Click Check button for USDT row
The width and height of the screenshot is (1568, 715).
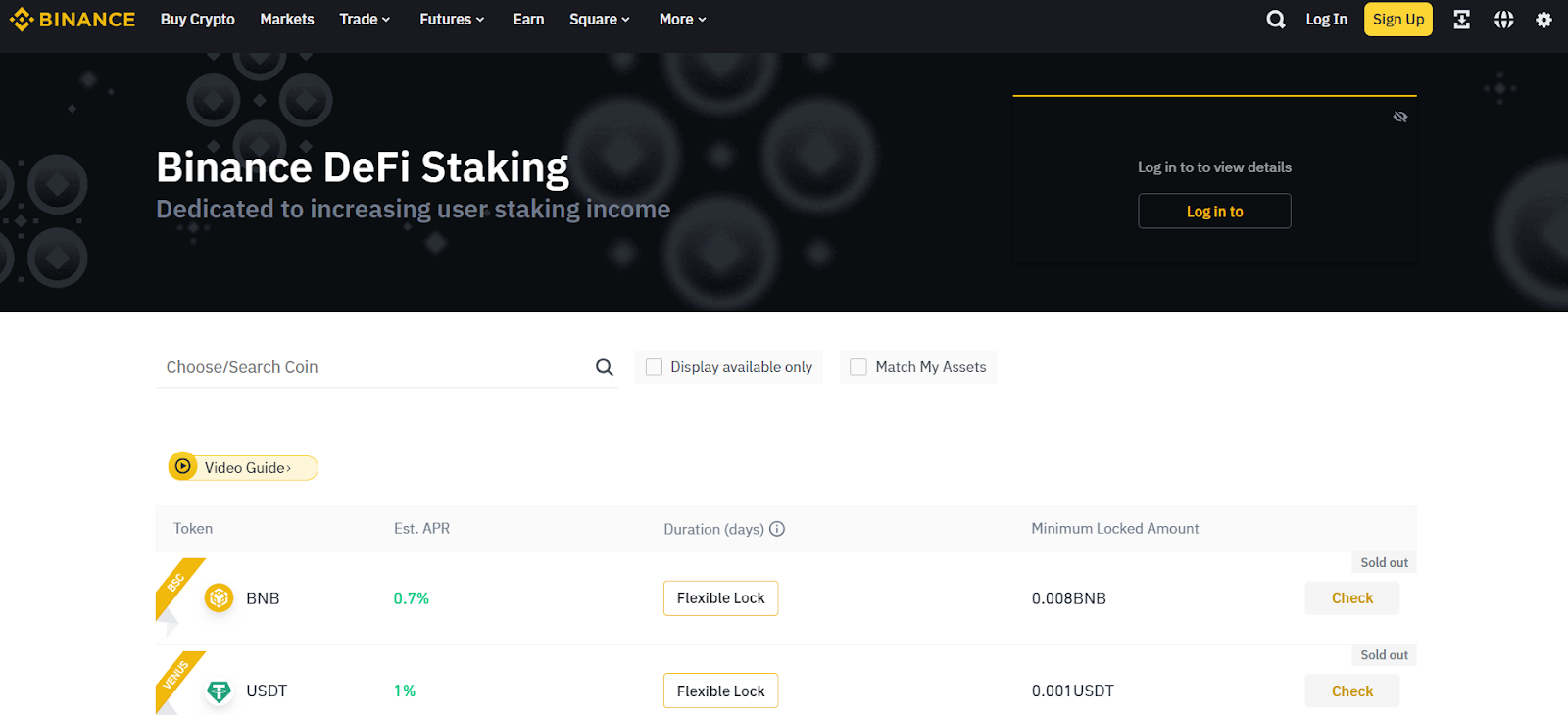coord(1352,691)
